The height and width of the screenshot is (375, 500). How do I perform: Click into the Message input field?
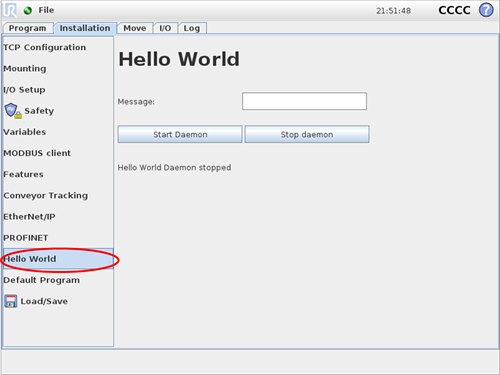click(x=304, y=101)
